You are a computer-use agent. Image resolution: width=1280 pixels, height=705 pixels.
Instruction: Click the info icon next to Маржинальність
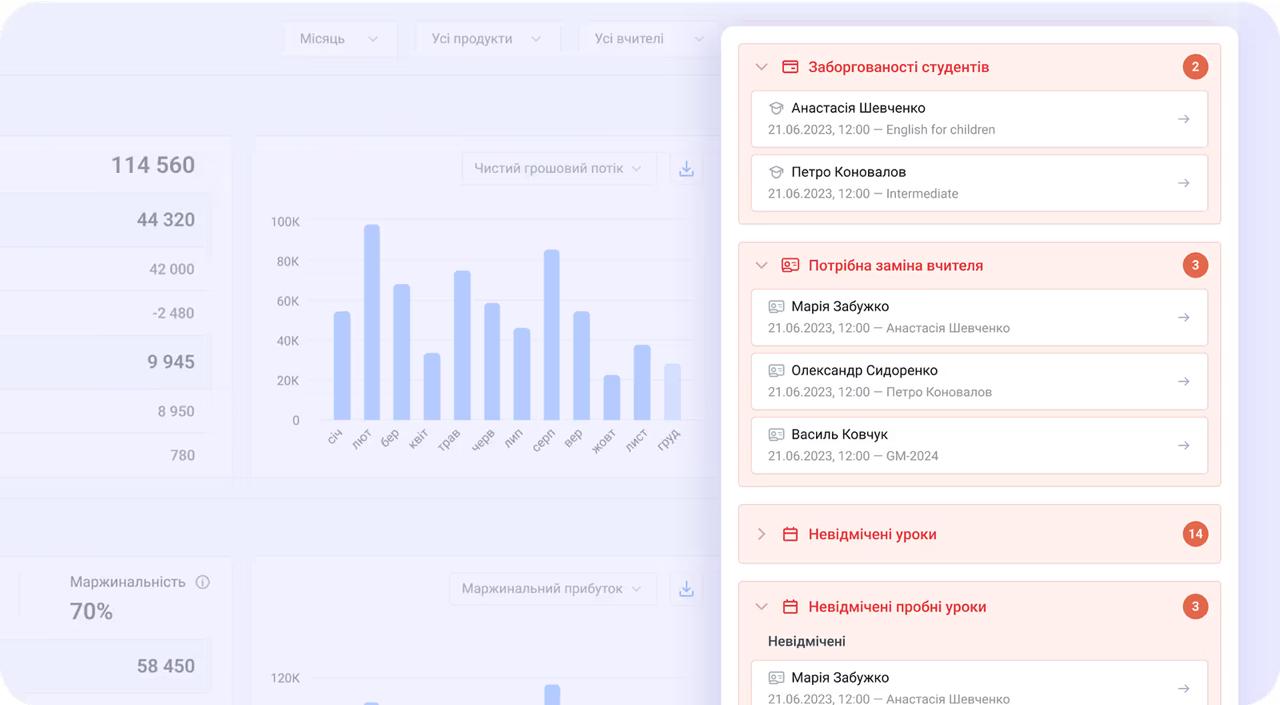203,582
